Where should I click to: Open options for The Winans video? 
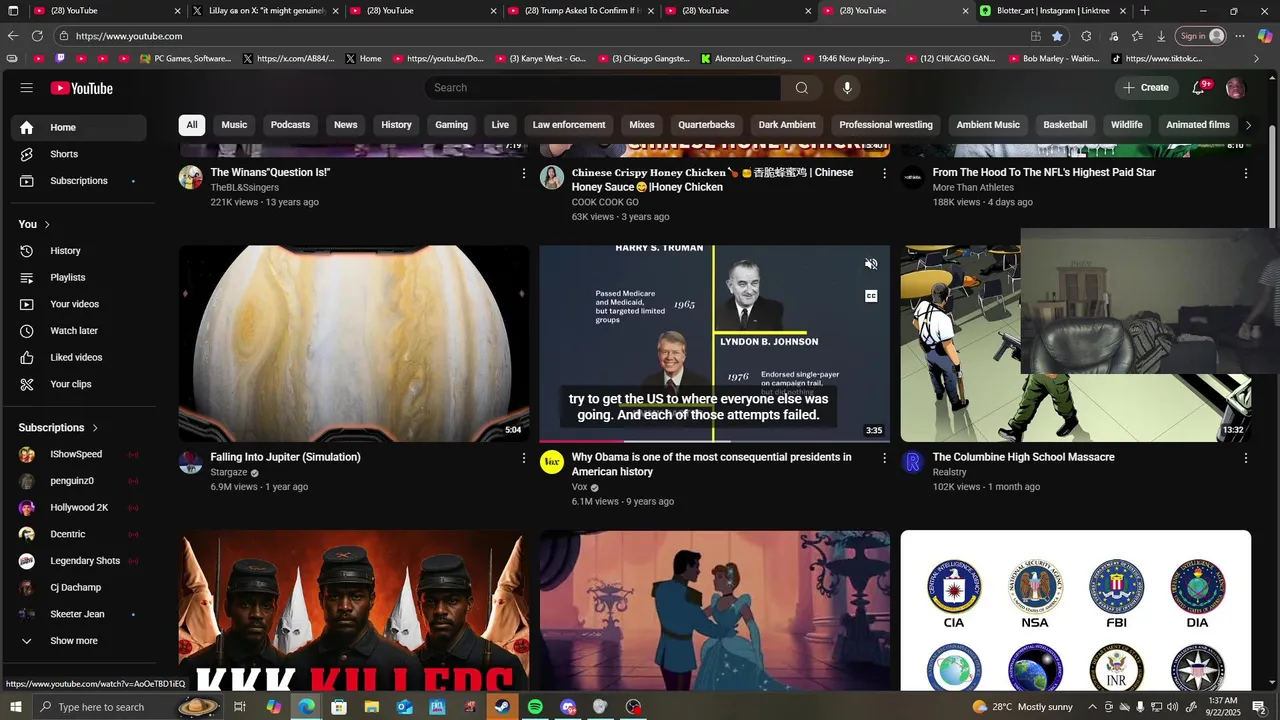523,173
